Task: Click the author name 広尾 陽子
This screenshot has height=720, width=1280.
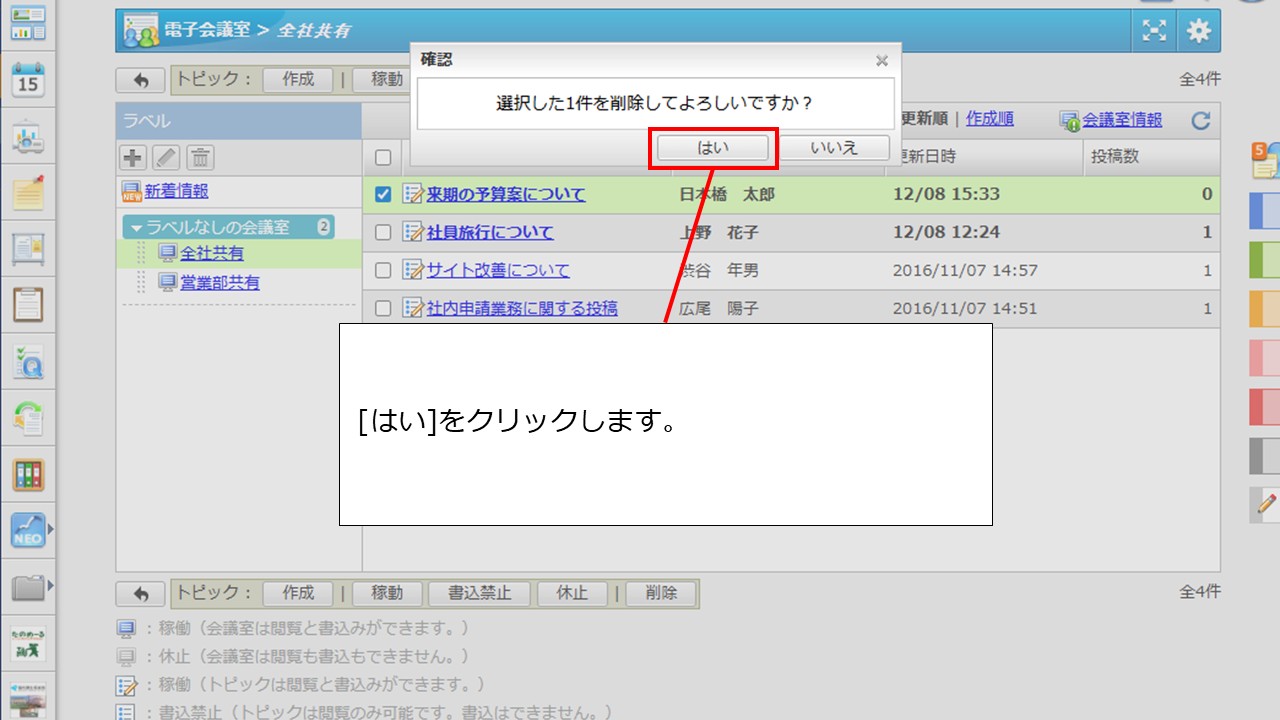Action: [719, 308]
